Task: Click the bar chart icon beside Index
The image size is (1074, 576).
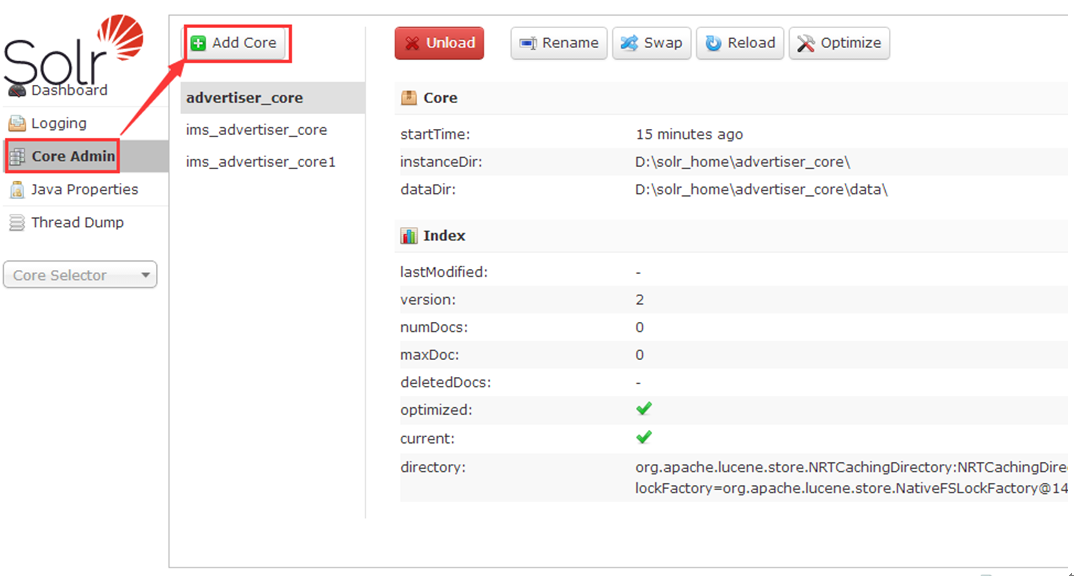Action: pyautogui.click(x=409, y=236)
